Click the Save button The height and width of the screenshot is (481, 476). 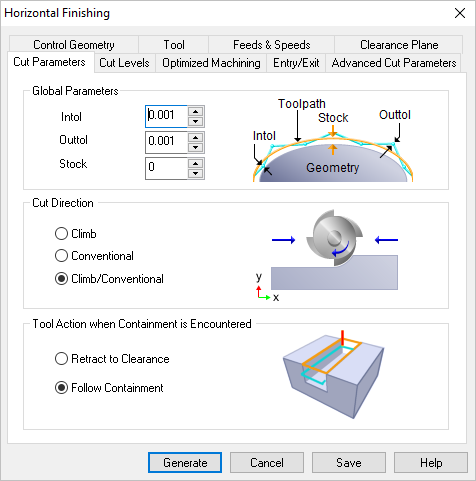pyautogui.click(x=349, y=462)
